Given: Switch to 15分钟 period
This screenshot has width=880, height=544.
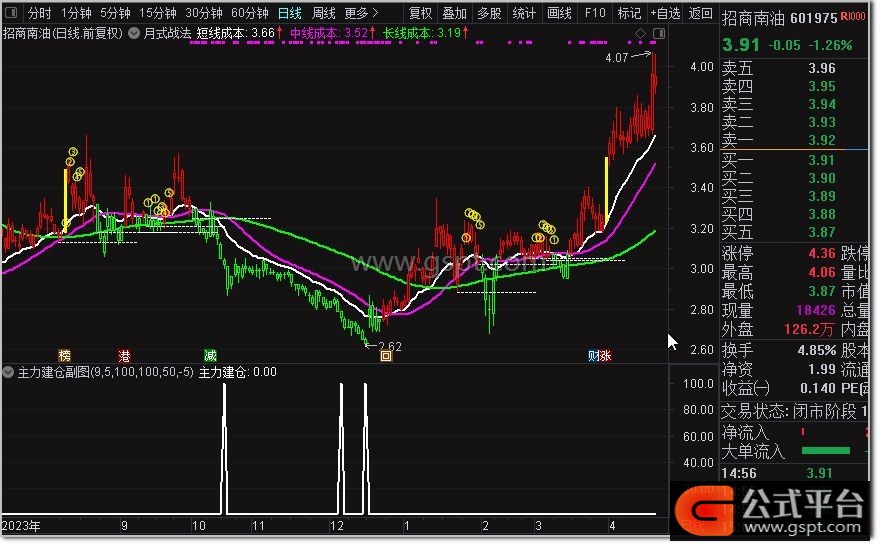Looking at the screenshot, I should (158, 12).
